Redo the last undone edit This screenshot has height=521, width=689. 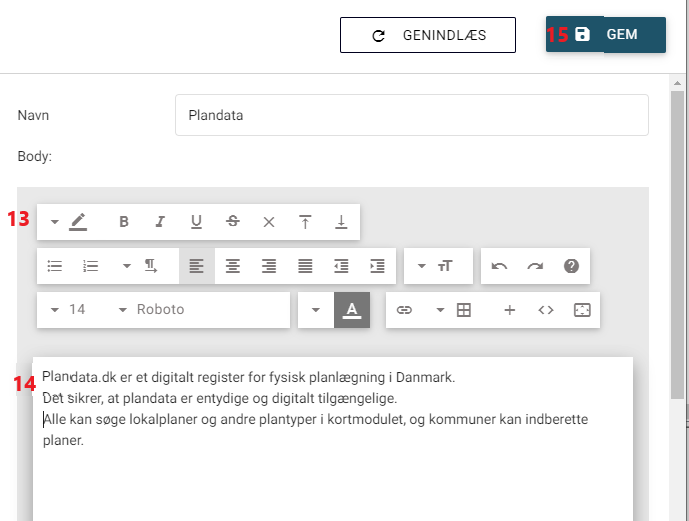click(536, 266)
